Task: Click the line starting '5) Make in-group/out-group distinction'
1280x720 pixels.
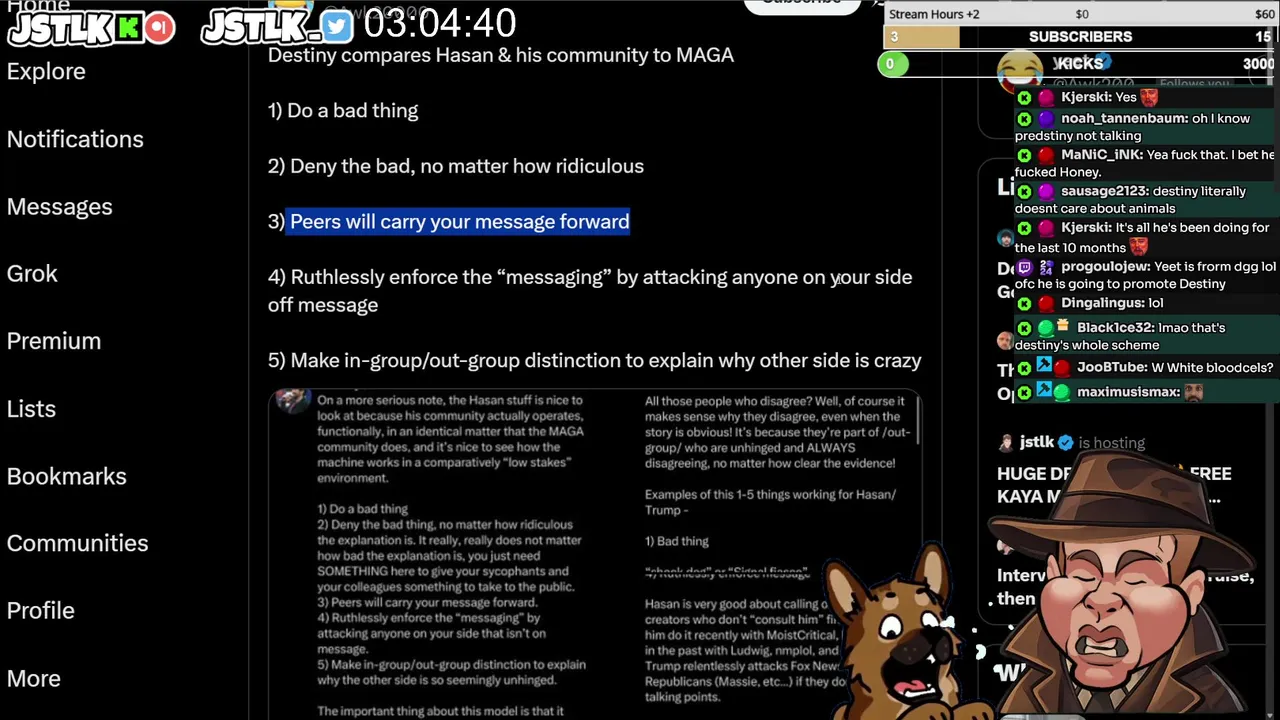Action: (595, 360)
